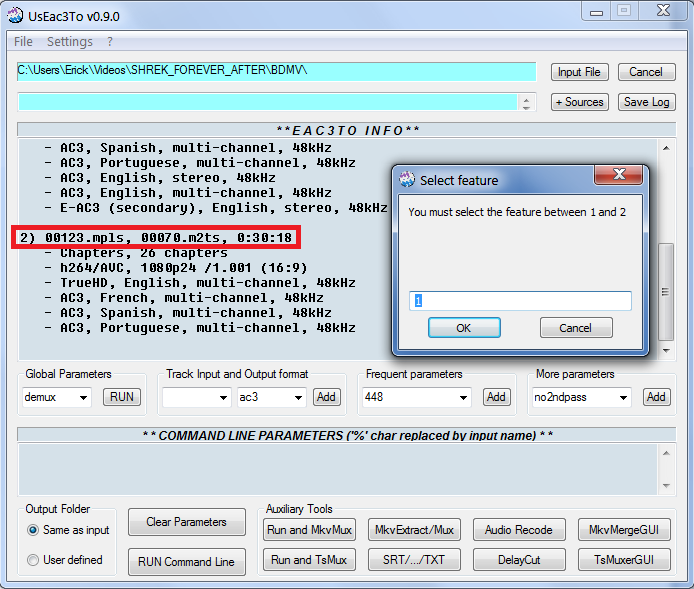Open the File menu

coord(23,42)
